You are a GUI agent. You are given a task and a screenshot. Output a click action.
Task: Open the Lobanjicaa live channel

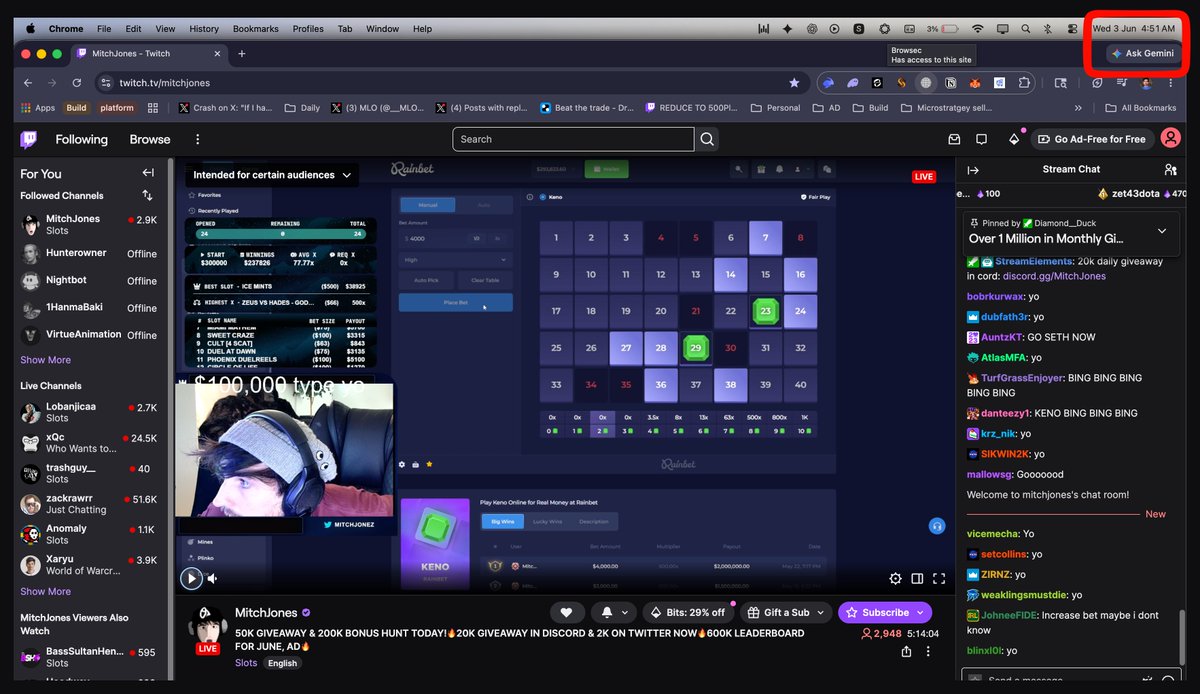tap(89, 412)
